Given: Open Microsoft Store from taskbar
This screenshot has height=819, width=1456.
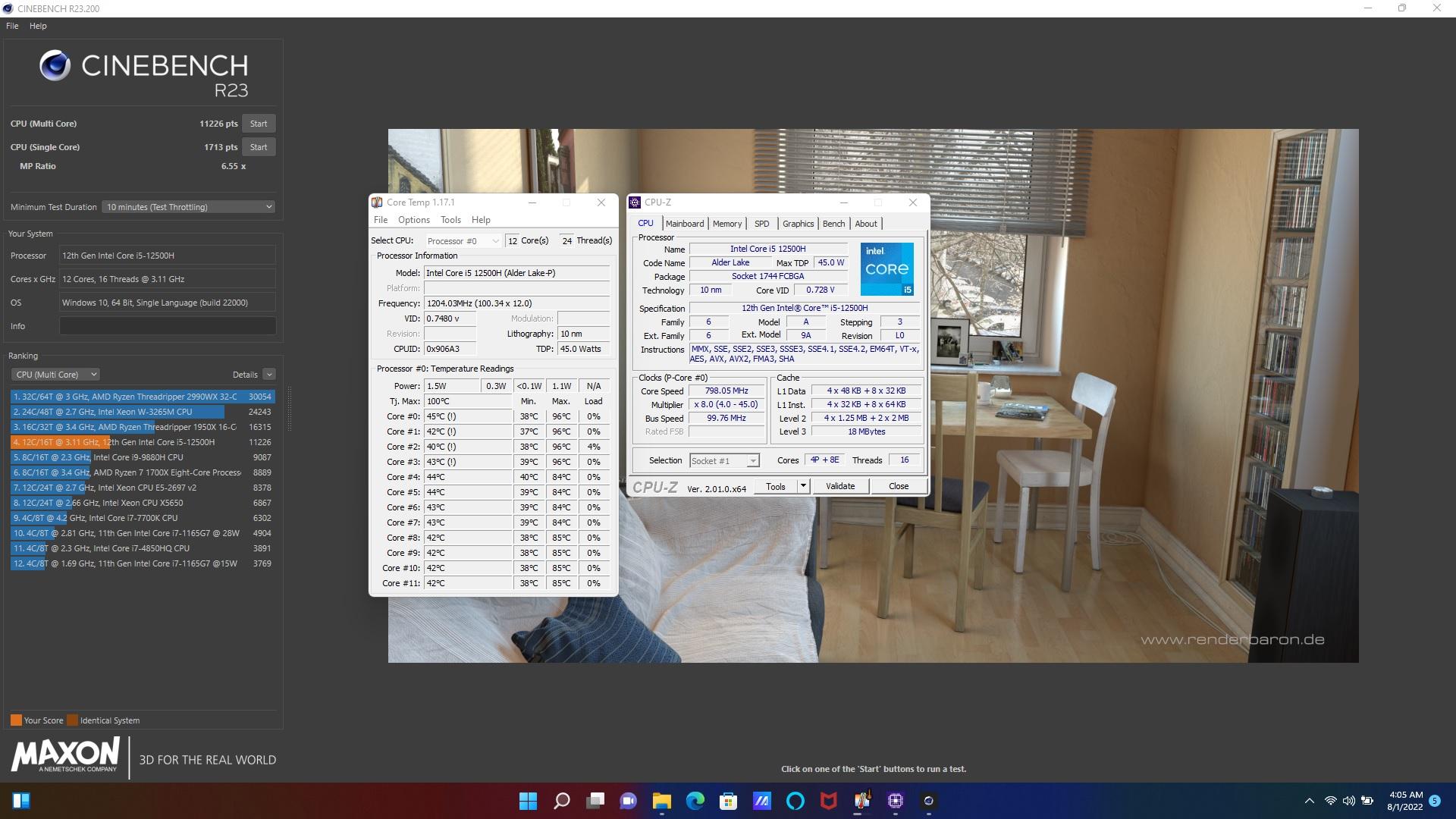Looking at the screenshot, I should pyautogui.click(x=729, y=801).
